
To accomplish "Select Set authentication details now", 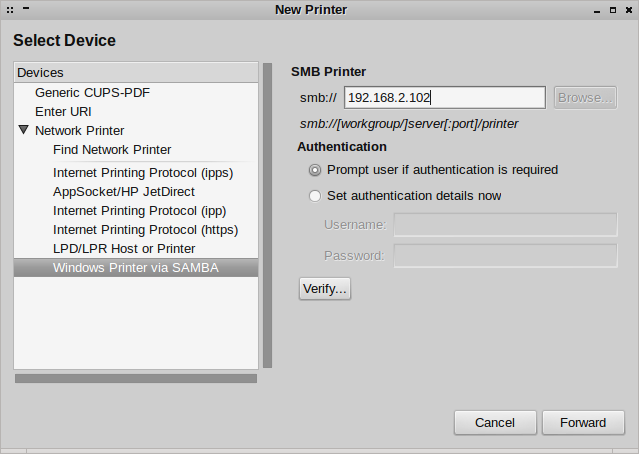I will click(316, 196).
